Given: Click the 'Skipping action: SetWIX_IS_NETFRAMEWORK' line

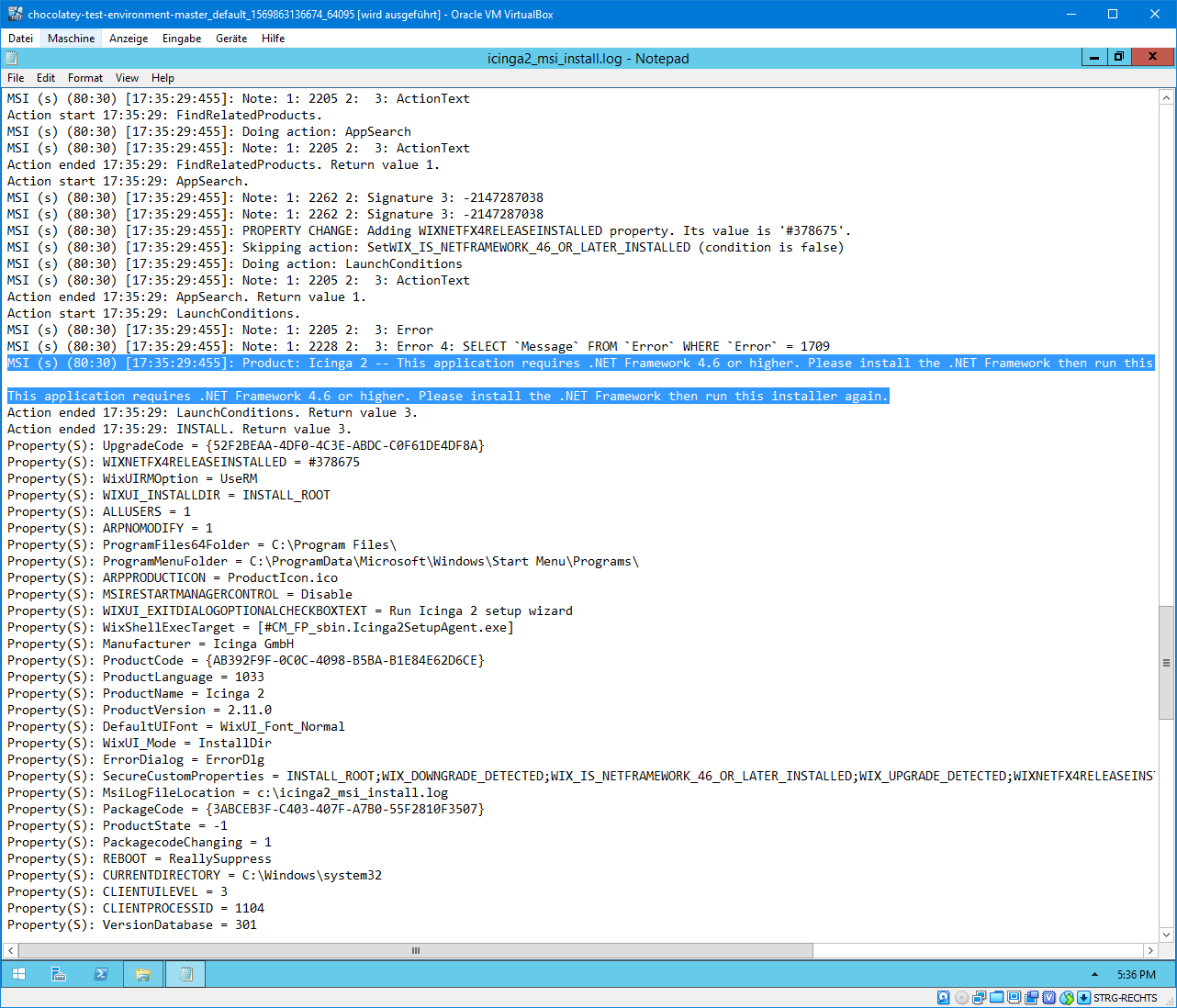Looking at the screenshot, I should point(426,247).
